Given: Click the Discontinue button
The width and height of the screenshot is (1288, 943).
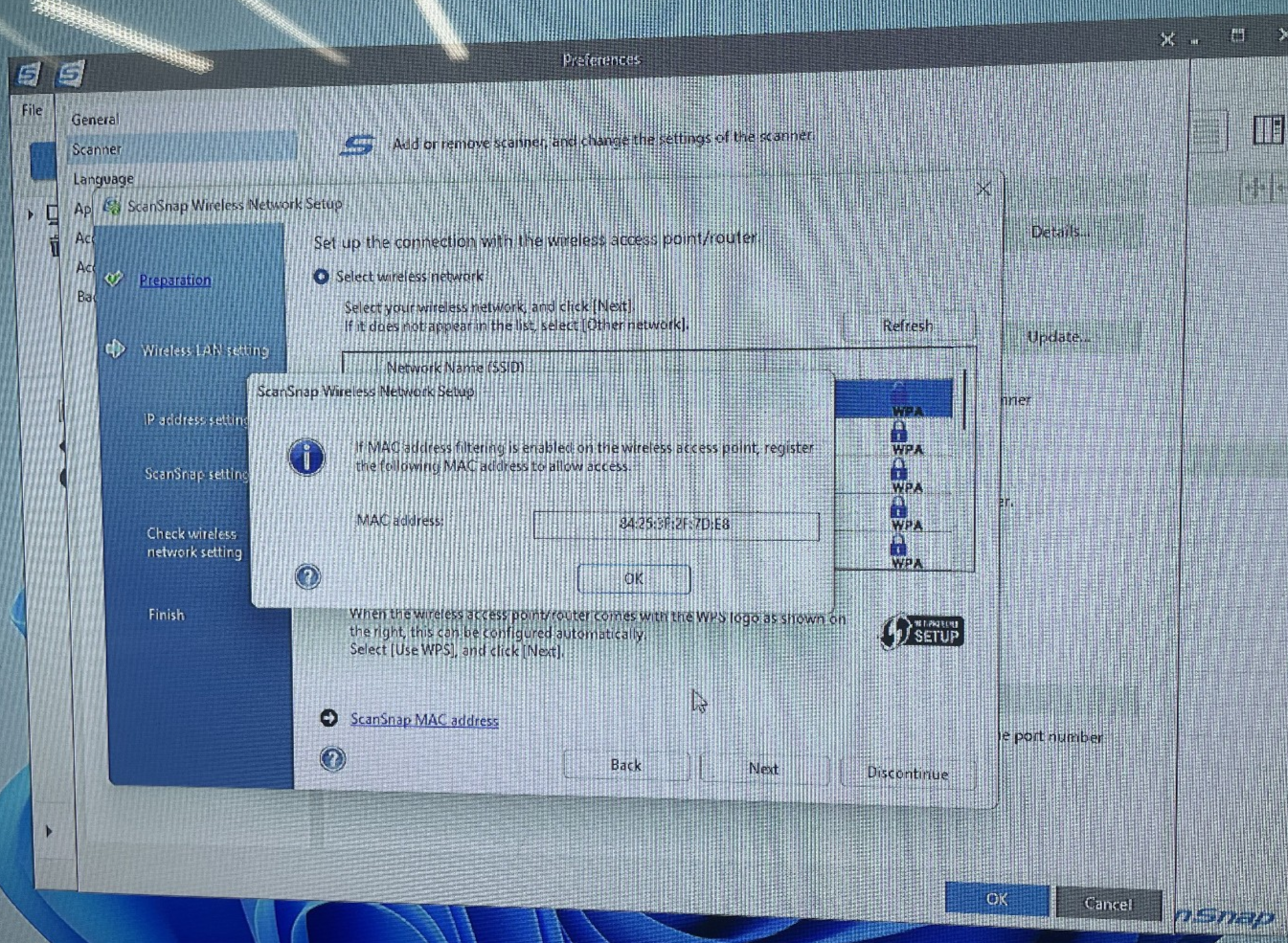Looking at the screenshot, I should 907,773.
